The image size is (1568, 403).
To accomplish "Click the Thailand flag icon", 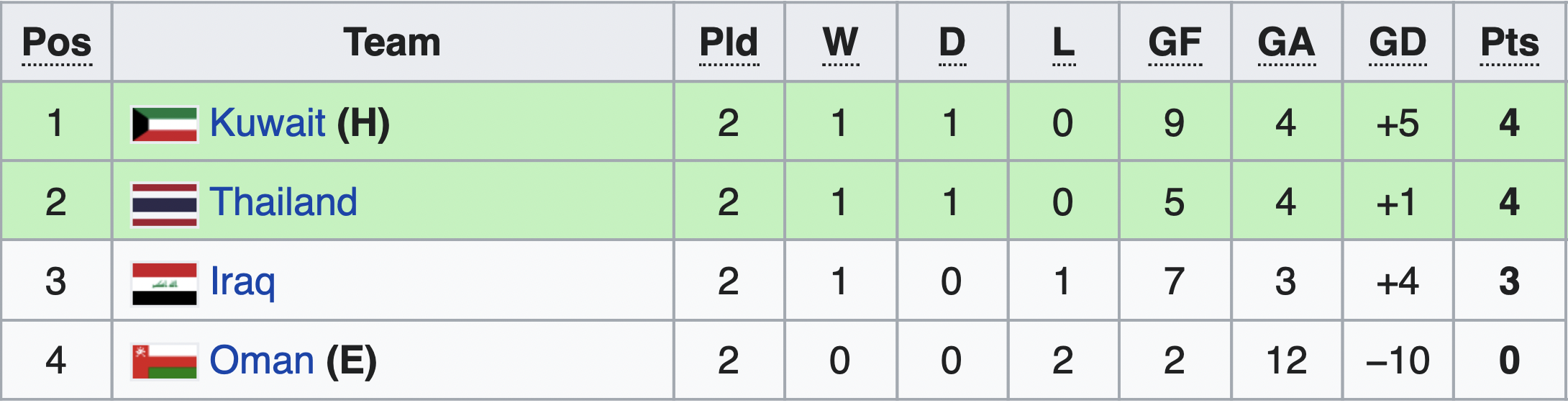I will click(165, 204).
